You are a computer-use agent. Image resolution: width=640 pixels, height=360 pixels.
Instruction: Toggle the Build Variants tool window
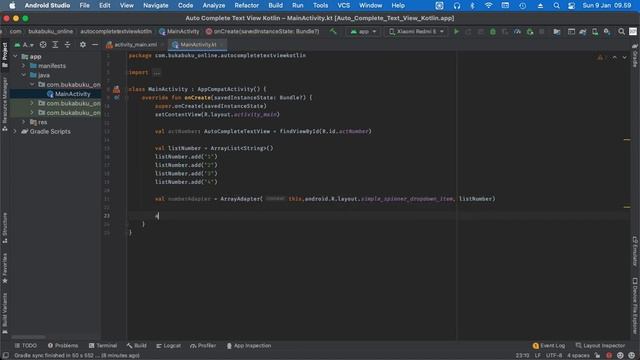pyautogui.click(x=5, y=313)
